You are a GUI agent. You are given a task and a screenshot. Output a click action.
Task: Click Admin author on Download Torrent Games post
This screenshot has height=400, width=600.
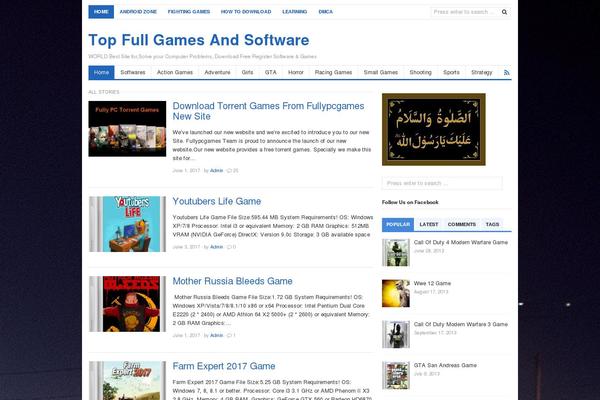click(x=217, y=171)
